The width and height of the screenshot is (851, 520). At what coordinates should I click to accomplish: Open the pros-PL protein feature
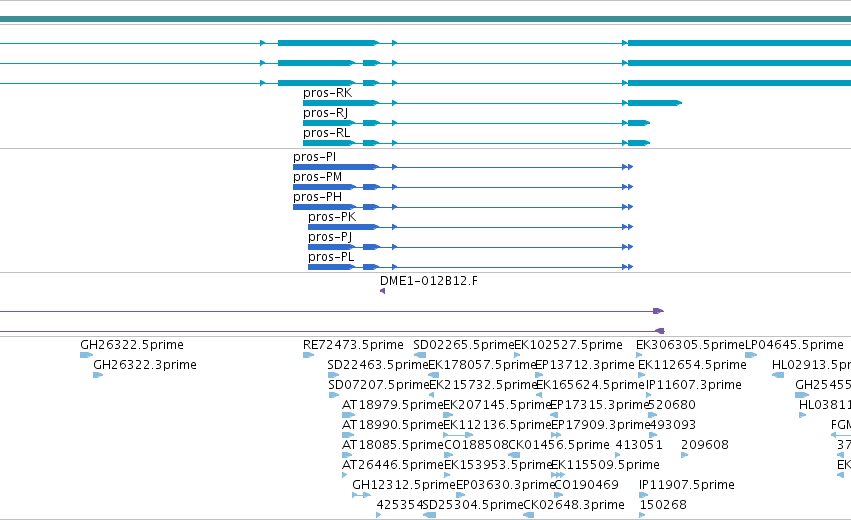471,267
